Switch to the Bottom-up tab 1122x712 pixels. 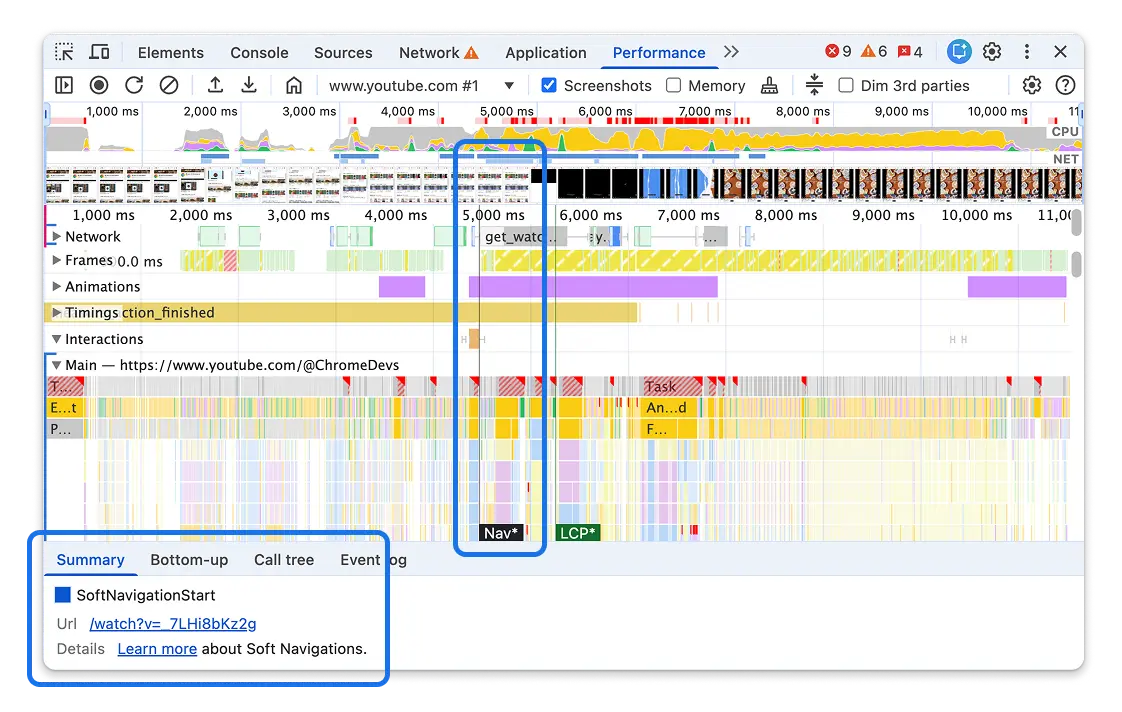[189, 560]
